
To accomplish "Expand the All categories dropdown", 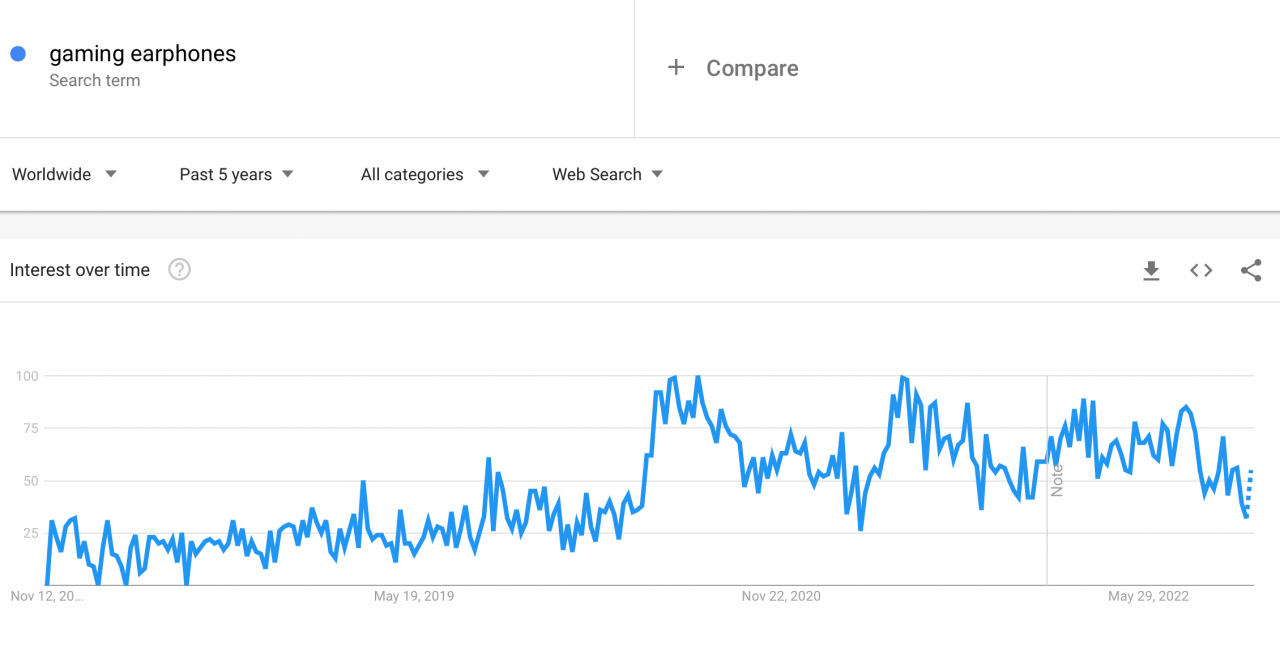I will [412, 174].
